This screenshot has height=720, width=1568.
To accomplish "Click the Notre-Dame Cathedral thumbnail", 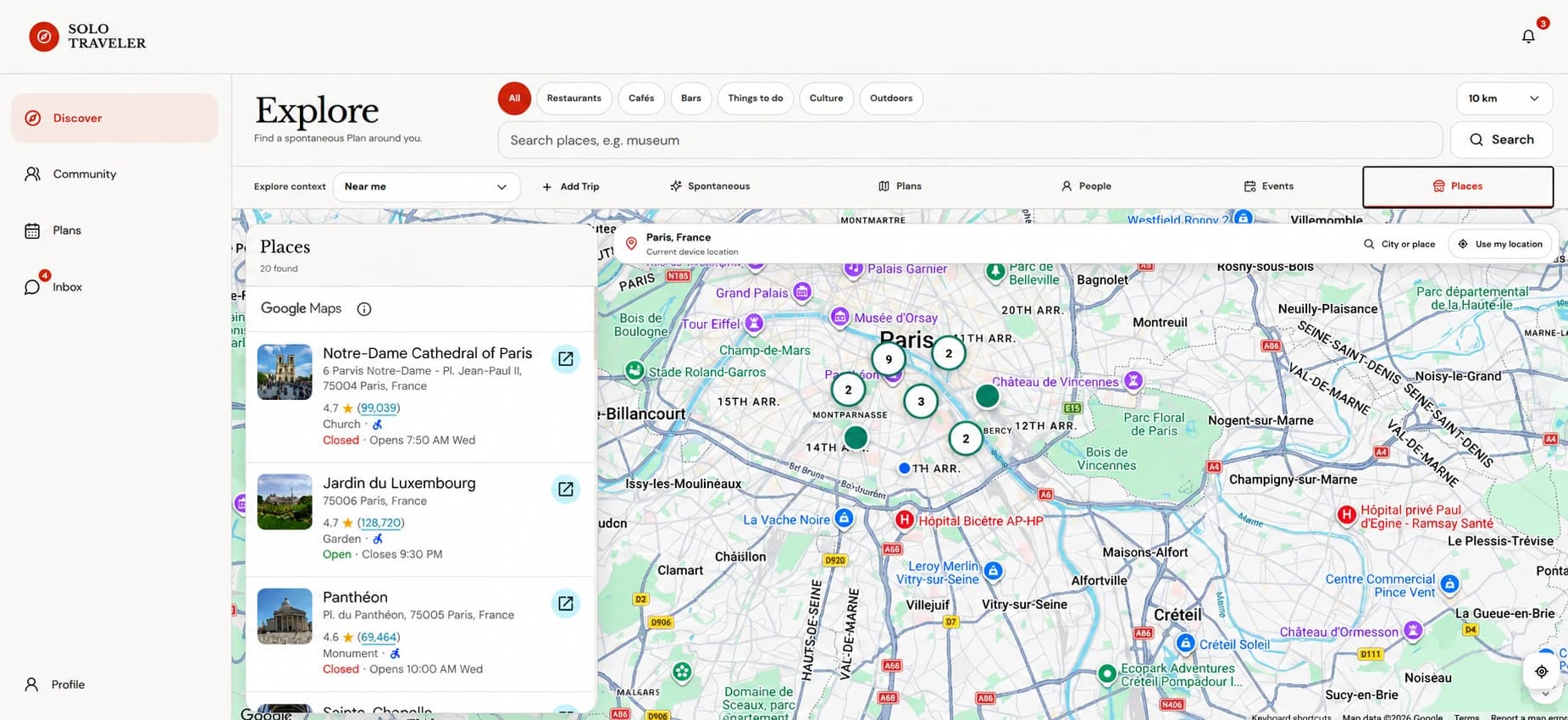I will pyautogui.click(x=285, y=372).
